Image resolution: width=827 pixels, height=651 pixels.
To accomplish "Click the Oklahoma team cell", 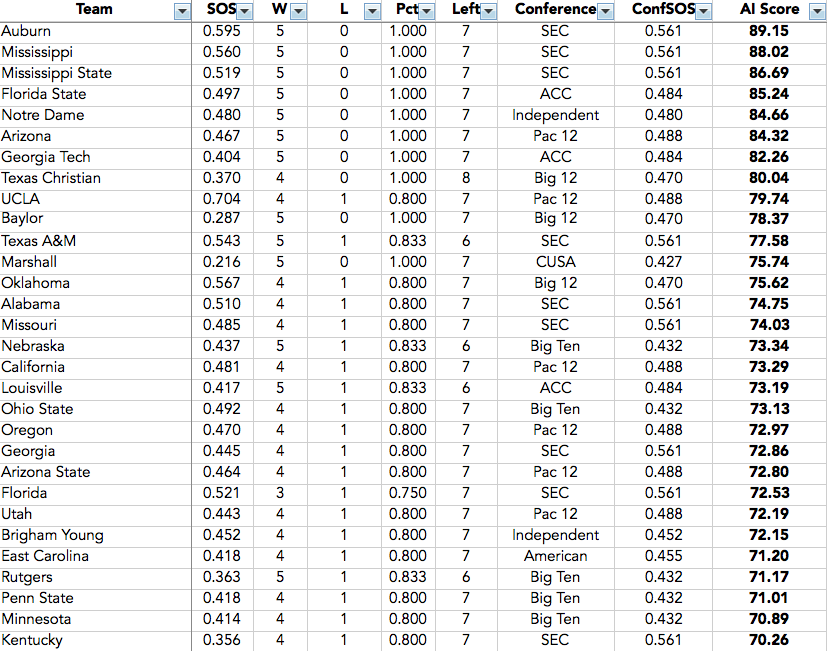I will [x=95, y=283].
